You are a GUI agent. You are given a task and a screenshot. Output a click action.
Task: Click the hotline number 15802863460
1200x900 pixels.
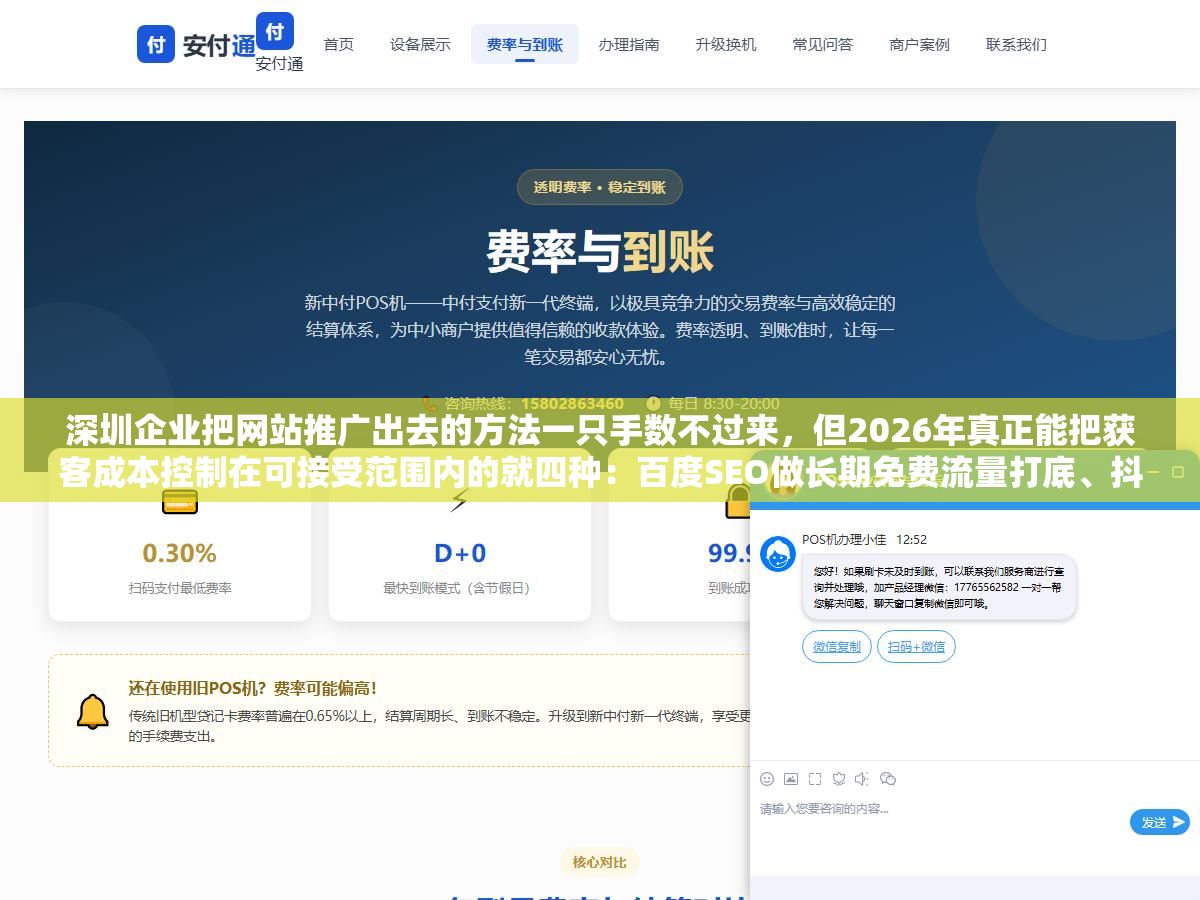click(x=572, y=403)
